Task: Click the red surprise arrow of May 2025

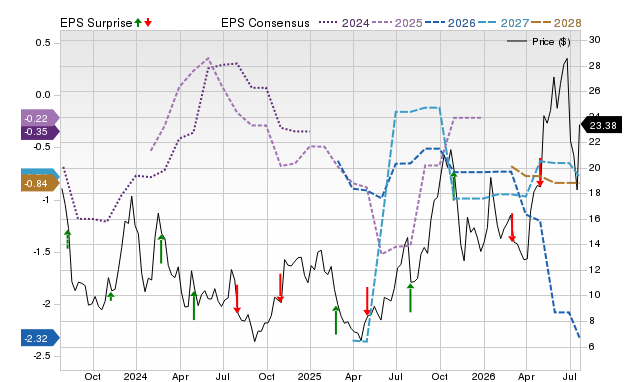Action: tap(367, 301)
